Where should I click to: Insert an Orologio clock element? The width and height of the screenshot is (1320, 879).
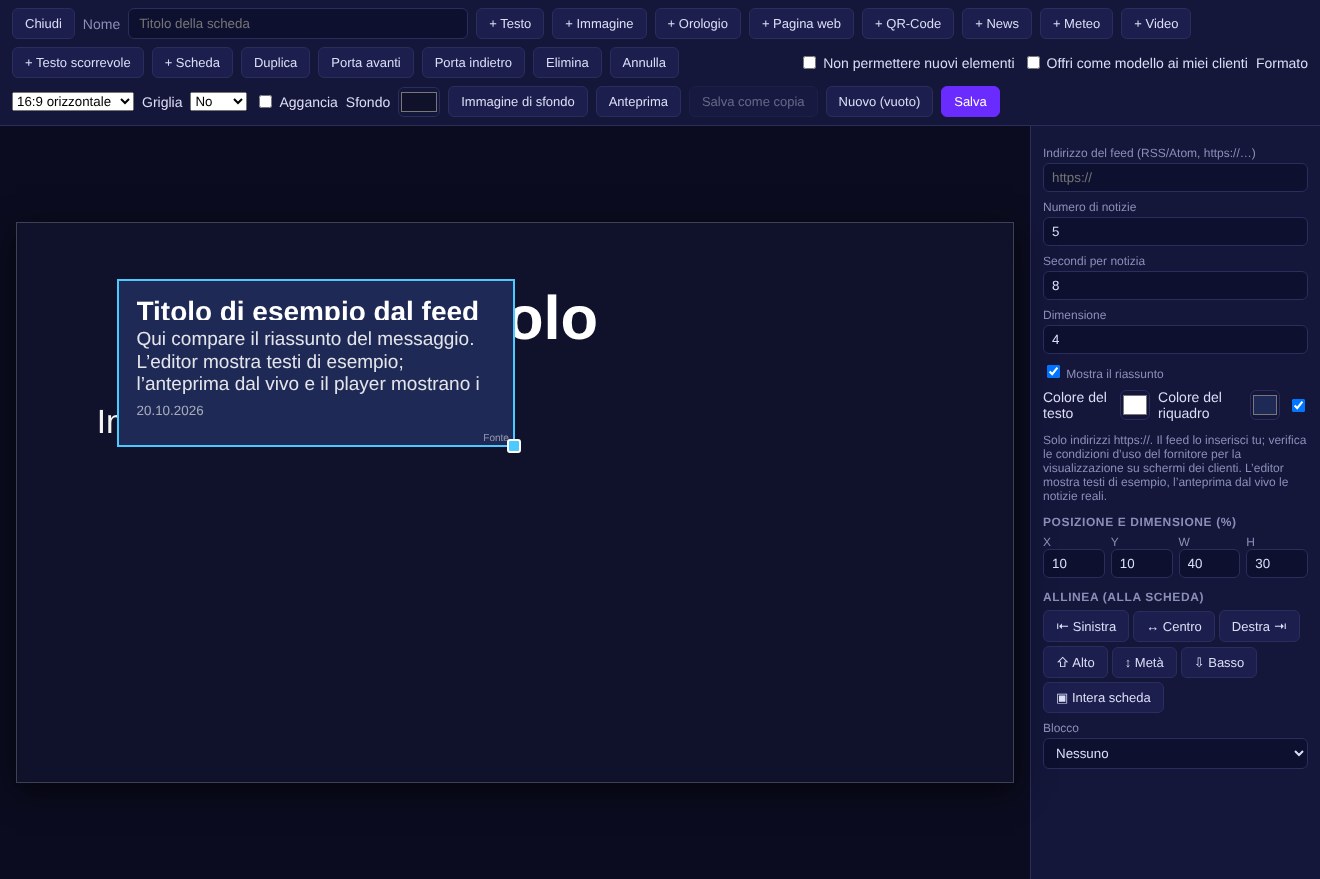click(698, 23)
